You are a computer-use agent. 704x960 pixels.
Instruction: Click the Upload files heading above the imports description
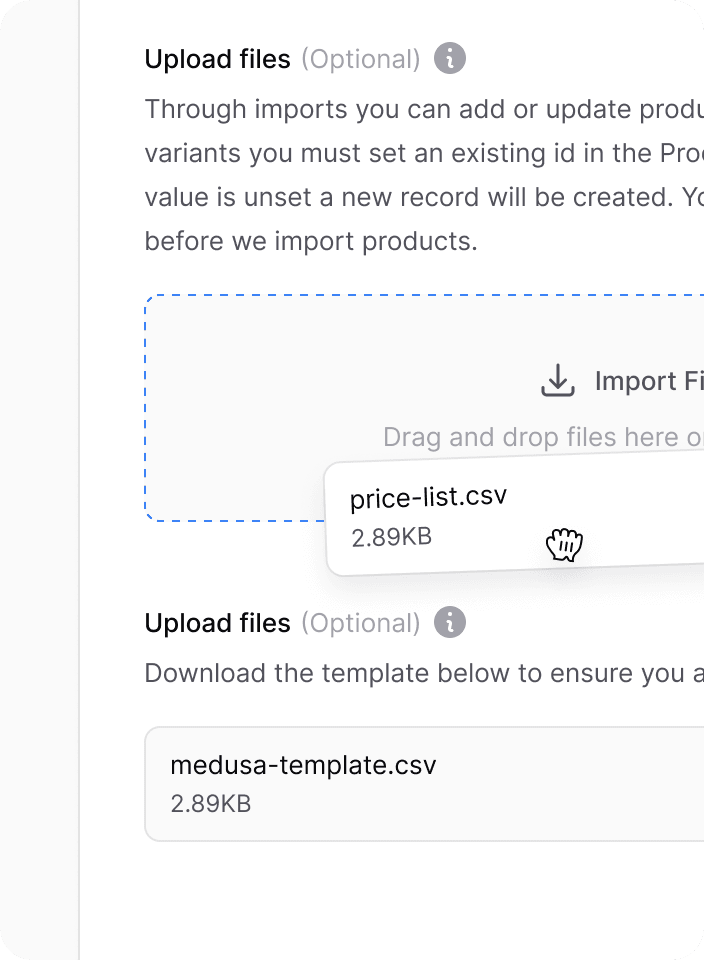tap(217, 59)
